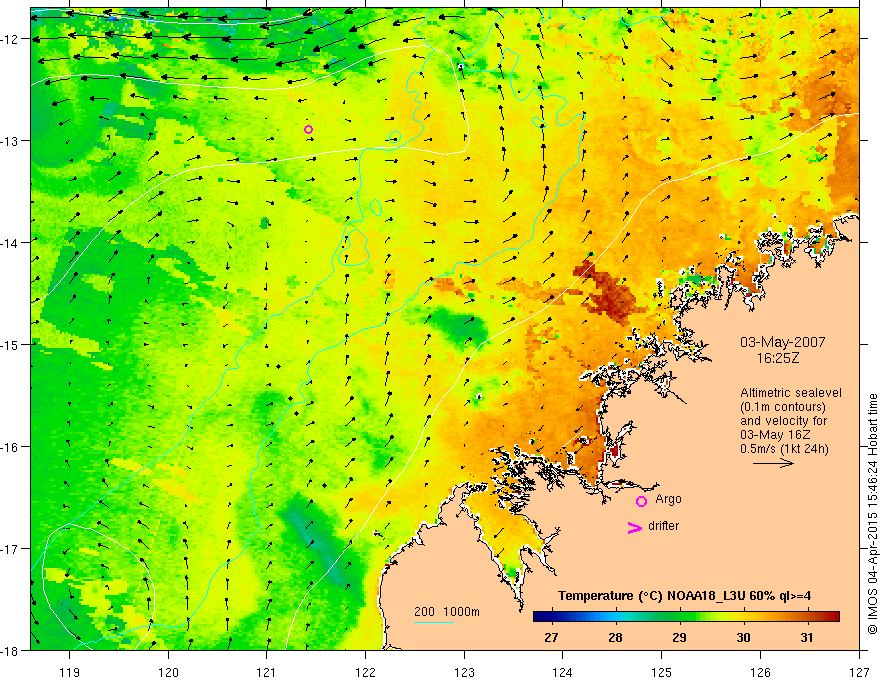Click the longitude label 125
880x680 pixels.
pos(662,672)
